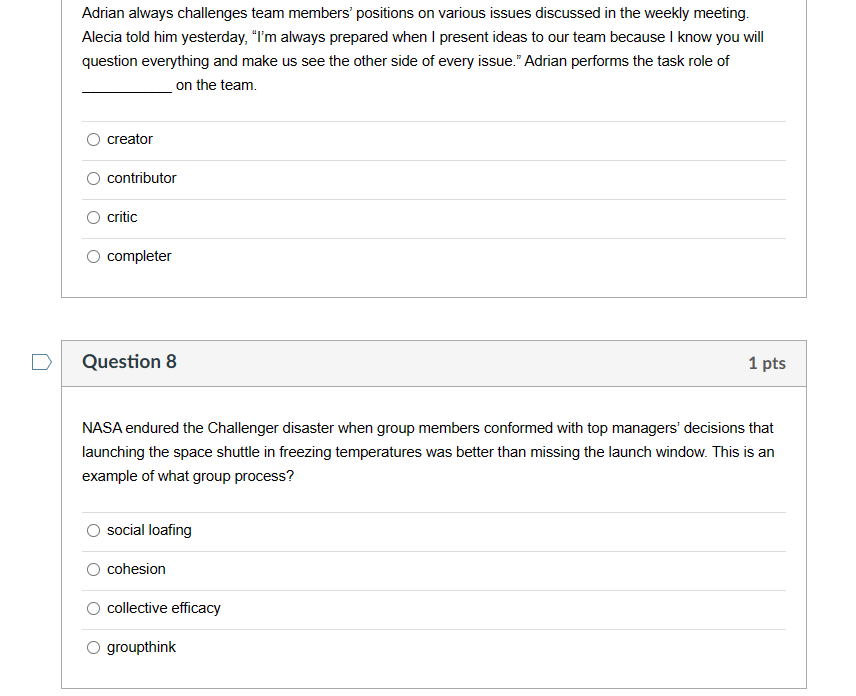Viewport: 856px width, 696px height.
Task: Choose completer as the answer
Action: pyautogui.click(x=93, y=256)
